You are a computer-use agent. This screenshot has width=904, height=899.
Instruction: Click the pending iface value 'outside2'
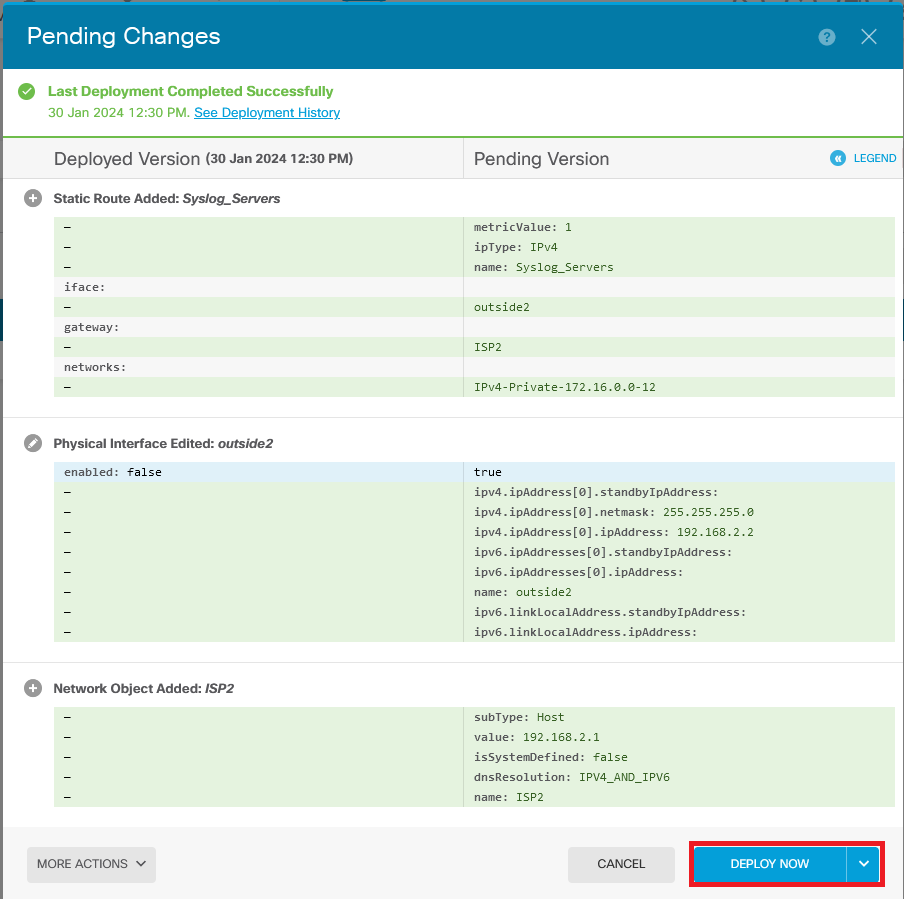(502, 307)
